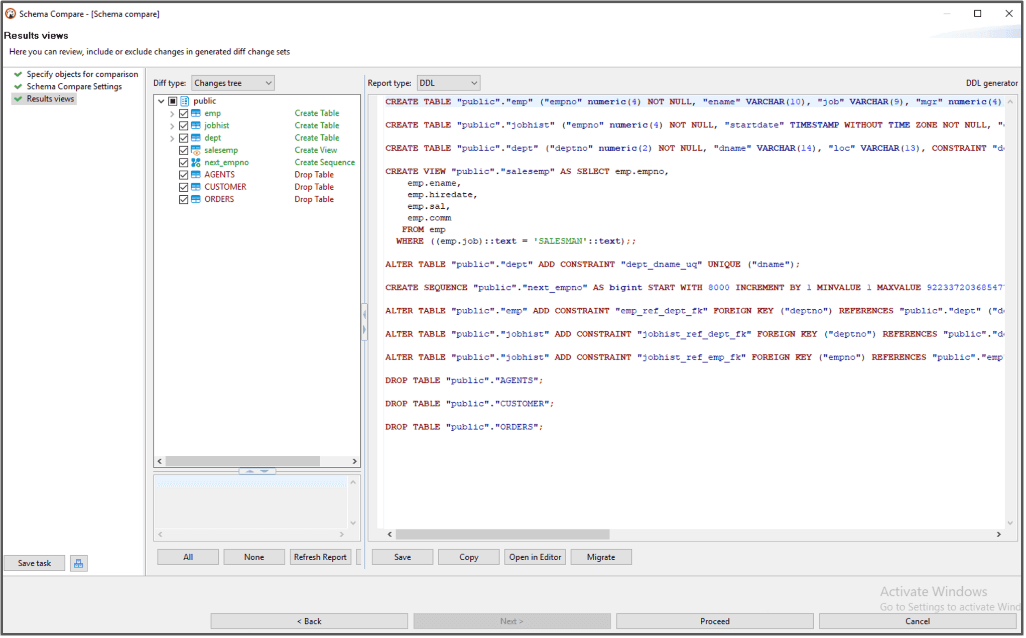
Task: Click the salesemp view icon
Action: pyautogui.click(x=196, y=150)
